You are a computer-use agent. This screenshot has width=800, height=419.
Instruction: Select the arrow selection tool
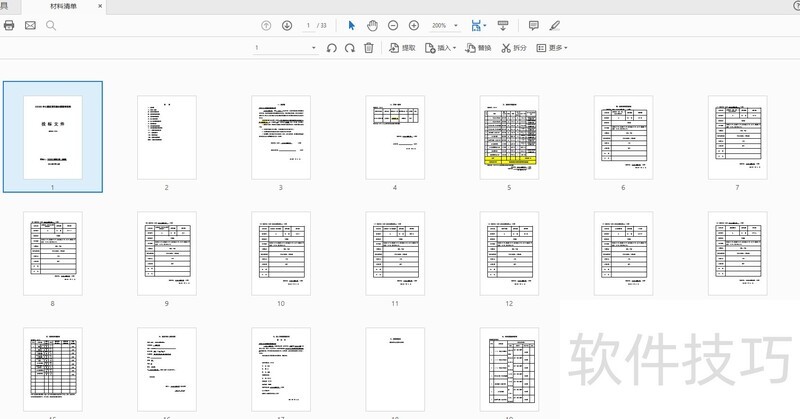coord(351,25)
